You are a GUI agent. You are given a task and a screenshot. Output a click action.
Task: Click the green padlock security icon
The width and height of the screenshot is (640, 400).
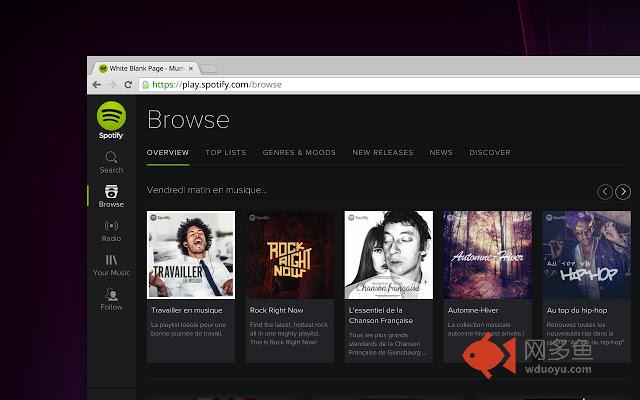(x=145, y=84)
